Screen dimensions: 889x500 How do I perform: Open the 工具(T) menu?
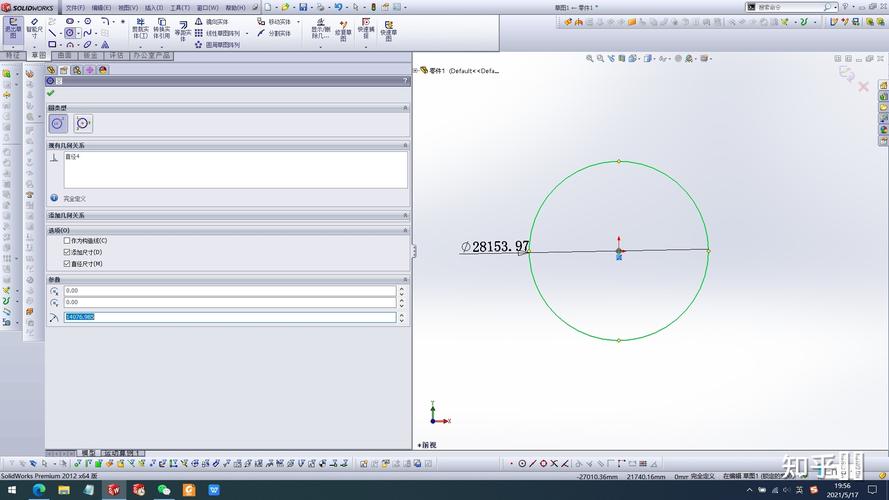pyautogui.click(x=180, y=7)
